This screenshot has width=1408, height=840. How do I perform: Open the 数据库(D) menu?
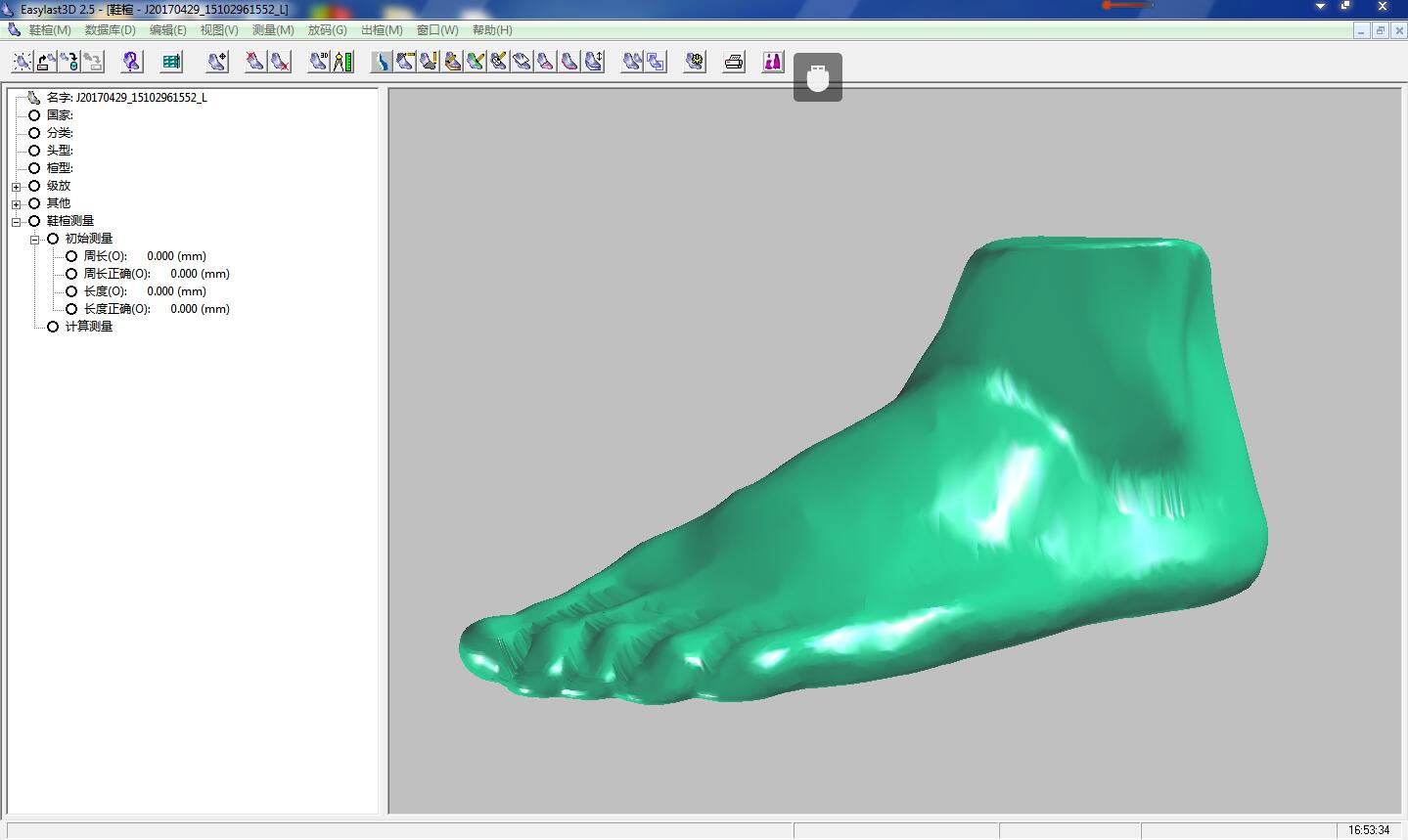[x=110, y=30]
